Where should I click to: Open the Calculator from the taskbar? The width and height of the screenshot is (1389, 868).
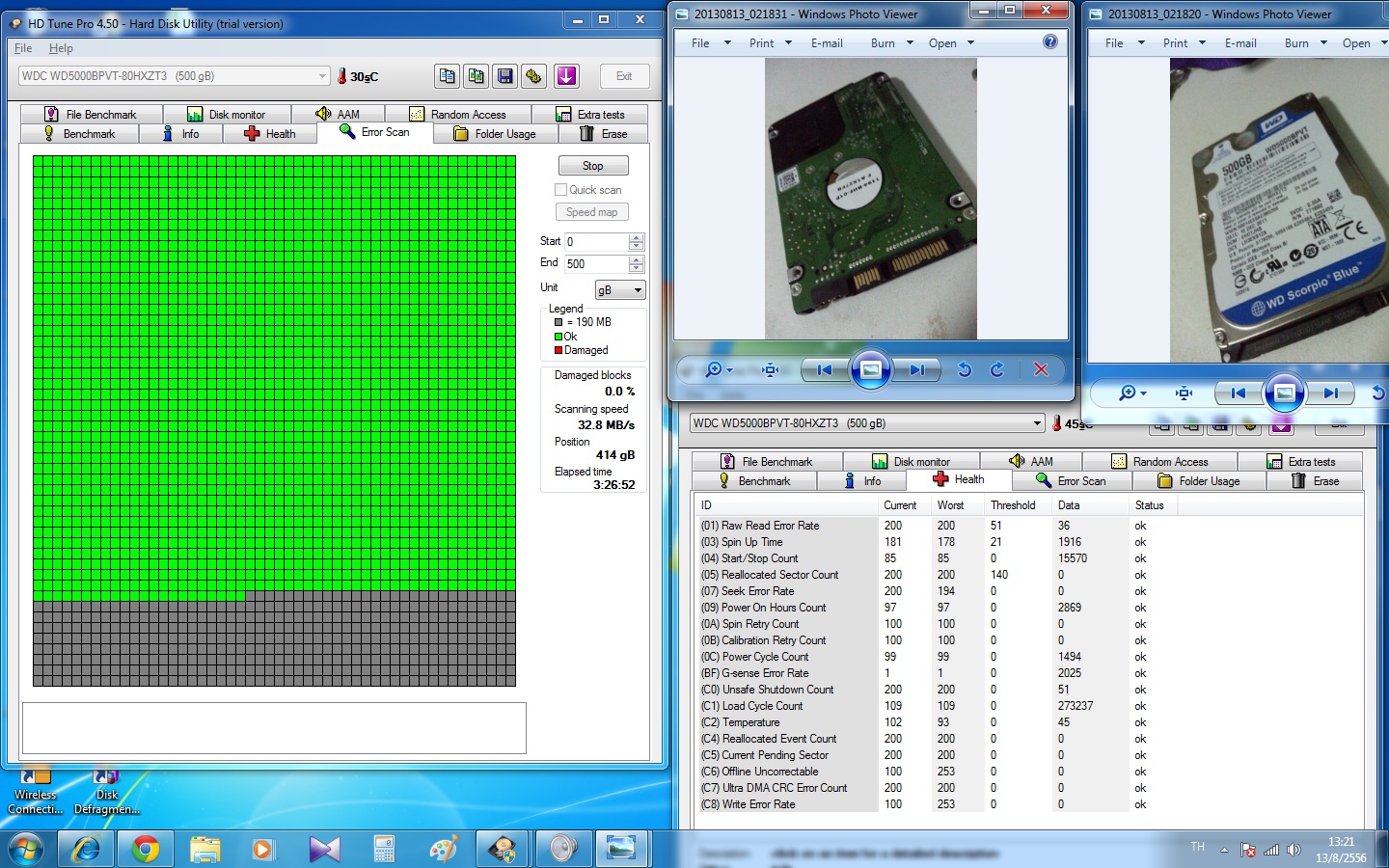pos(384,849)
